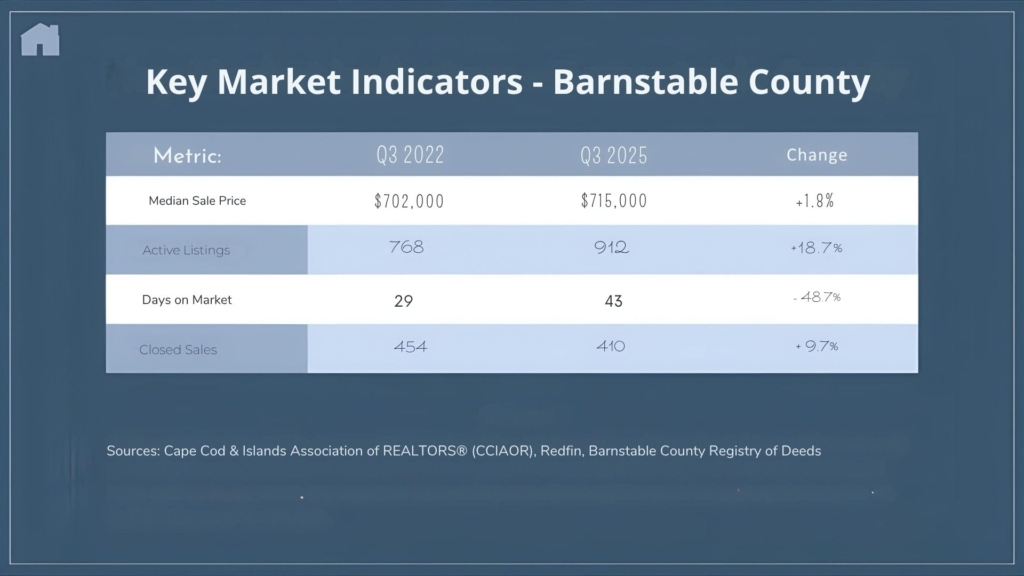Select the slide title Key Market Indicators
Image resolution: width=1024 pixels, height=576 pixels.
pyautogui.click(x=508, y=82)
